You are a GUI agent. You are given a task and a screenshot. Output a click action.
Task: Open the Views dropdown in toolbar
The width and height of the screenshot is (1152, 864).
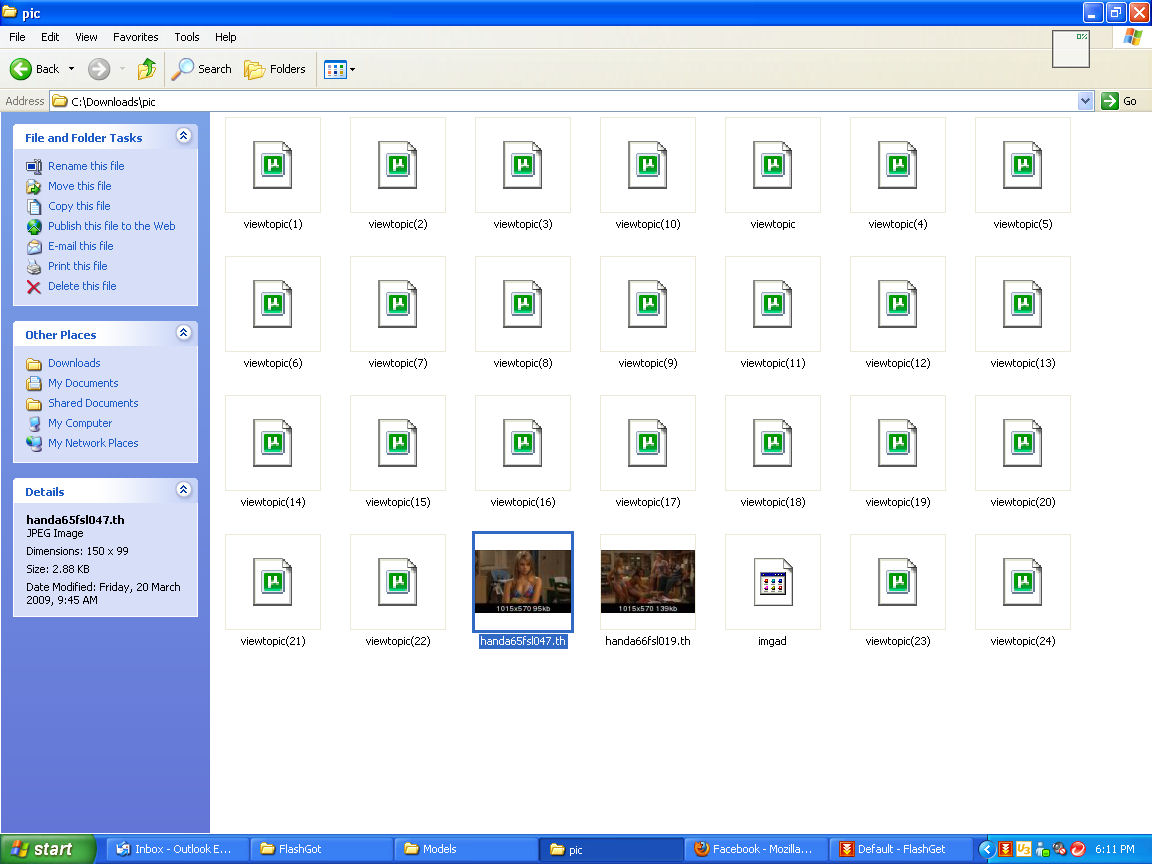click(x=340, y=69)
